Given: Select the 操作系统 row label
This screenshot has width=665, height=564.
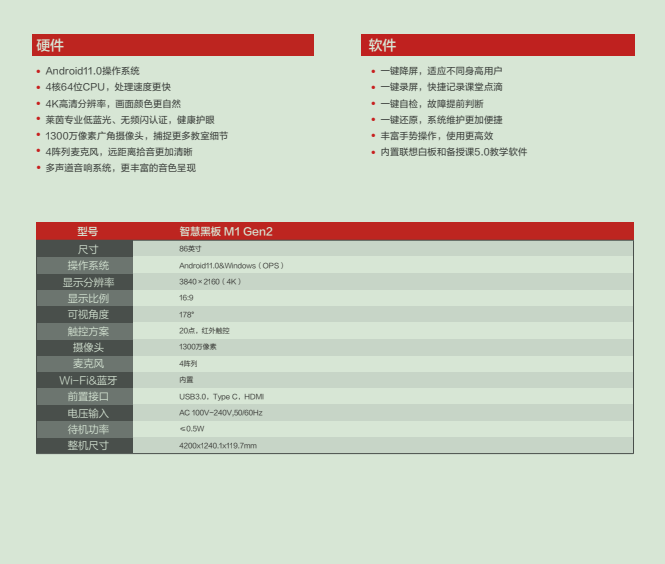Looking at the screenshot, I should click(85, 265).
